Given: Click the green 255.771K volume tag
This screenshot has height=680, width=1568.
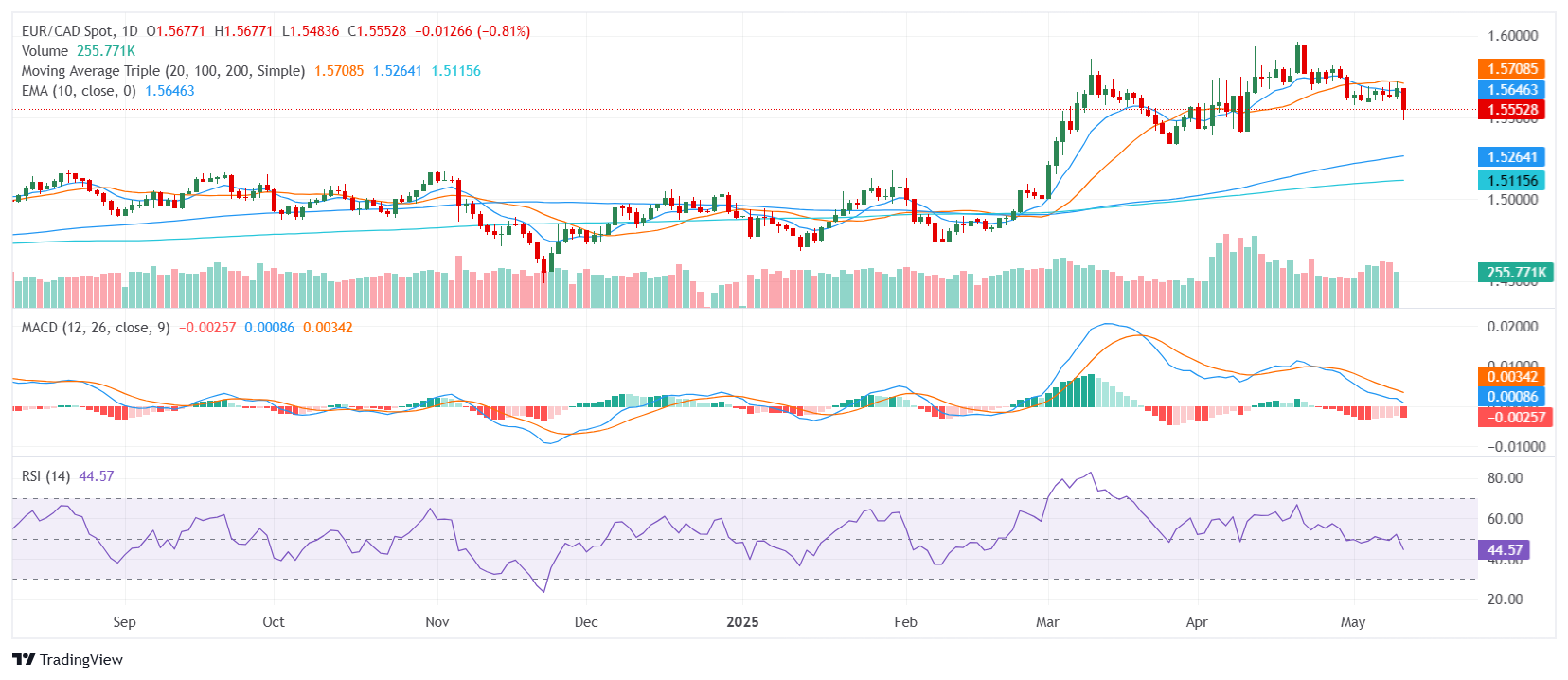Looking at the screenshot, I should click(x=1515, y=273).
